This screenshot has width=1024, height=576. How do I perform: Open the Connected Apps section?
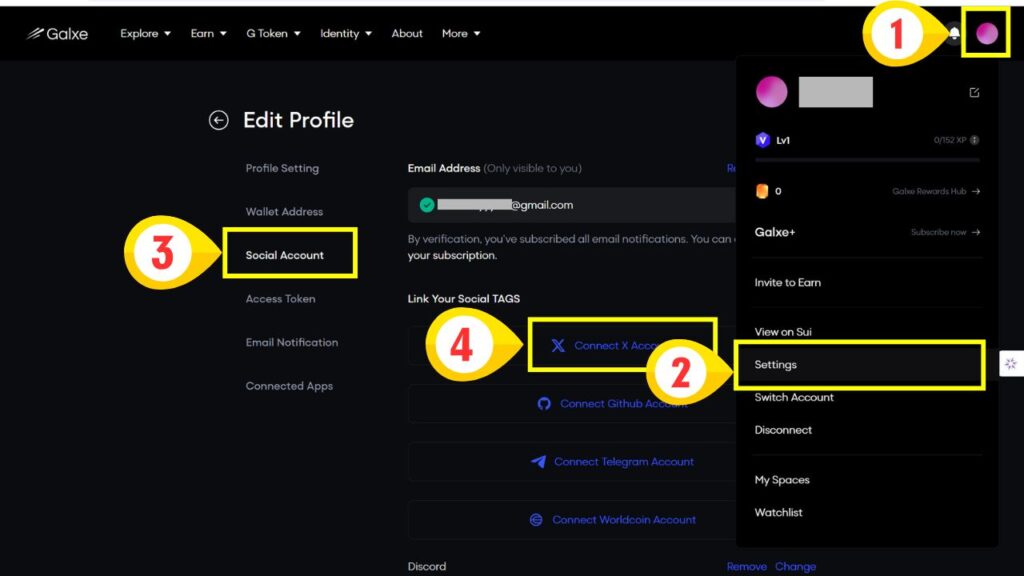coord(289,386)
